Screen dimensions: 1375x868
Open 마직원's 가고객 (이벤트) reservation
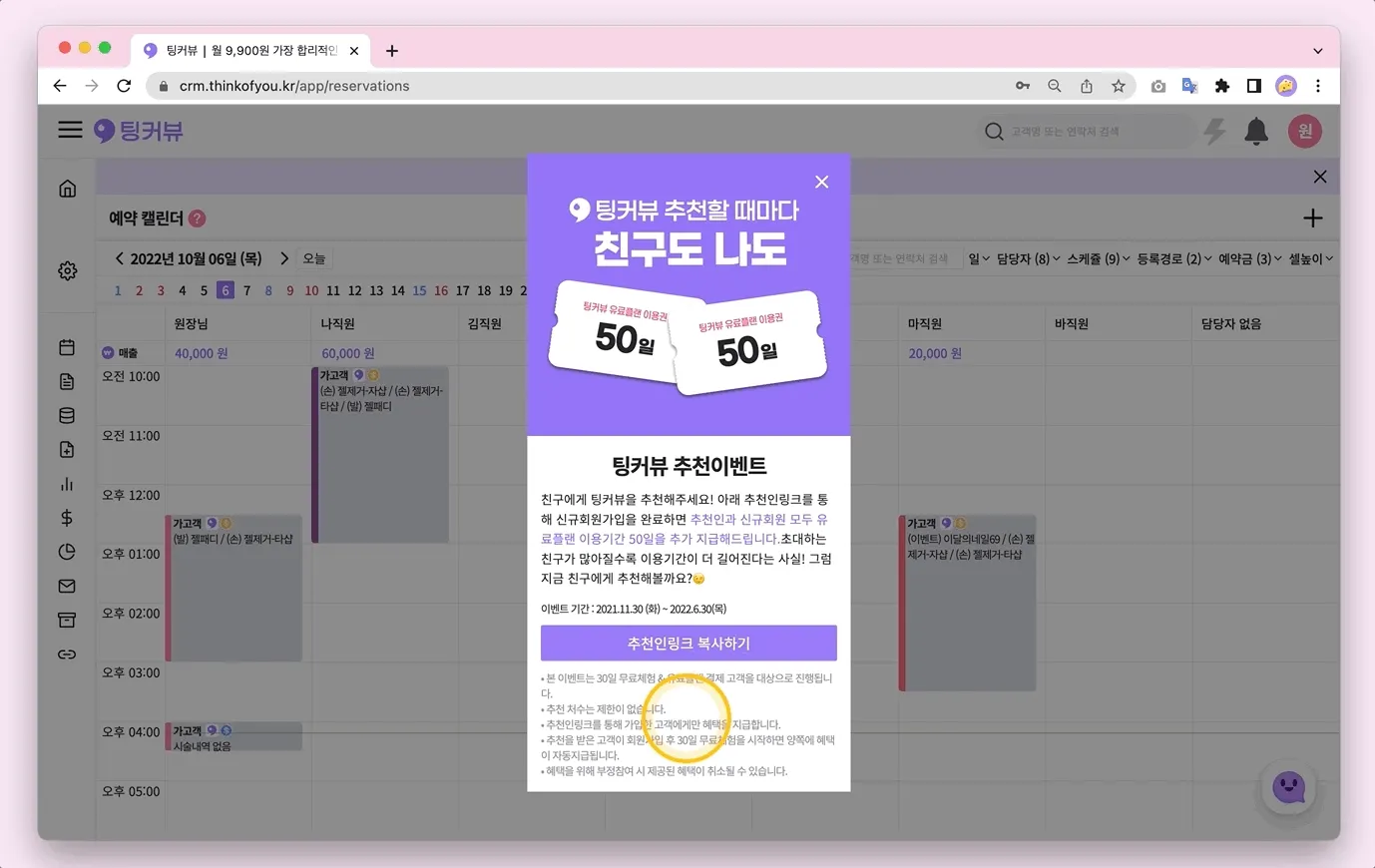(968, 603)
